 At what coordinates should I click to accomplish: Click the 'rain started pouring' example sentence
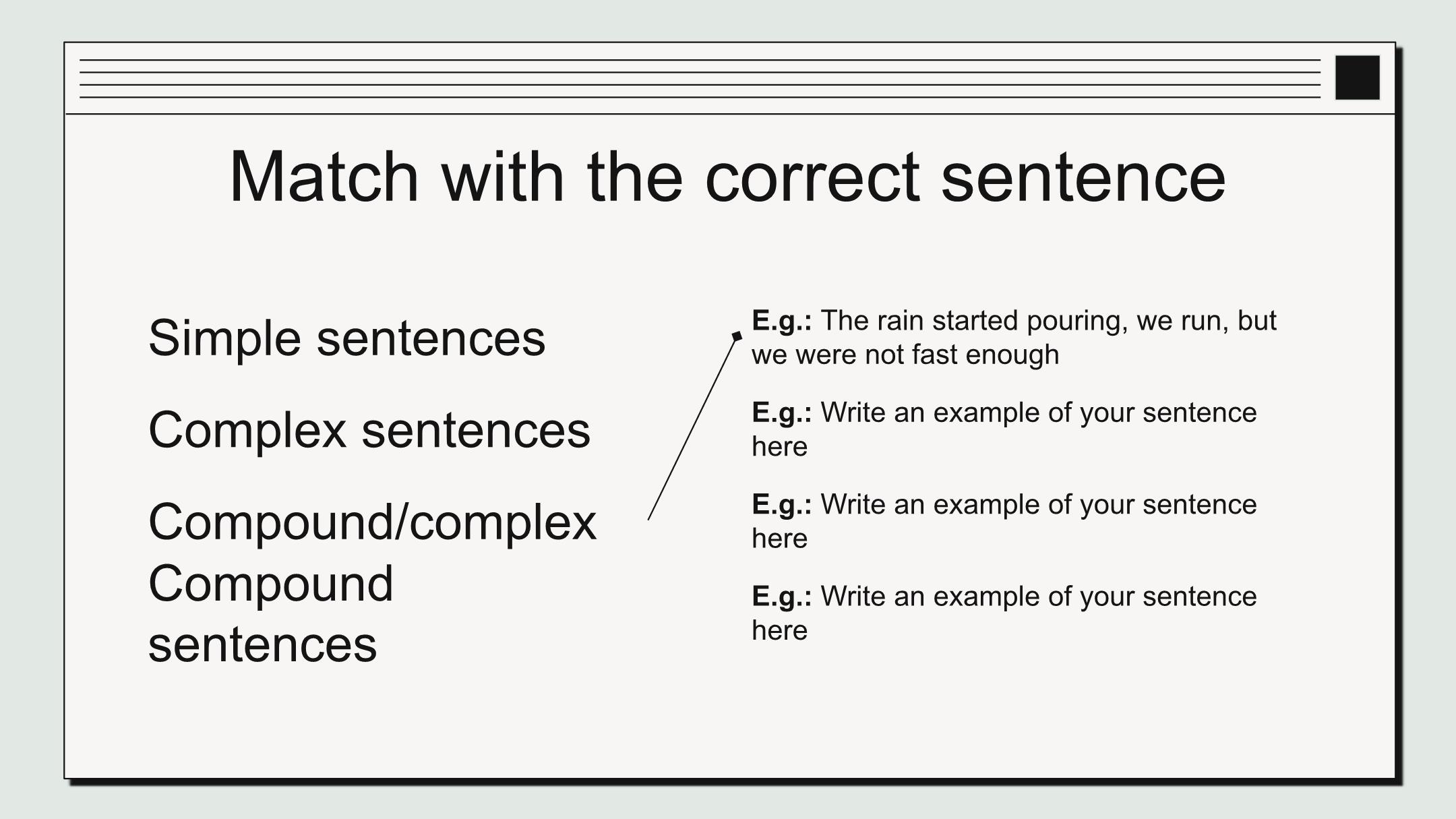pos(1014,338)
